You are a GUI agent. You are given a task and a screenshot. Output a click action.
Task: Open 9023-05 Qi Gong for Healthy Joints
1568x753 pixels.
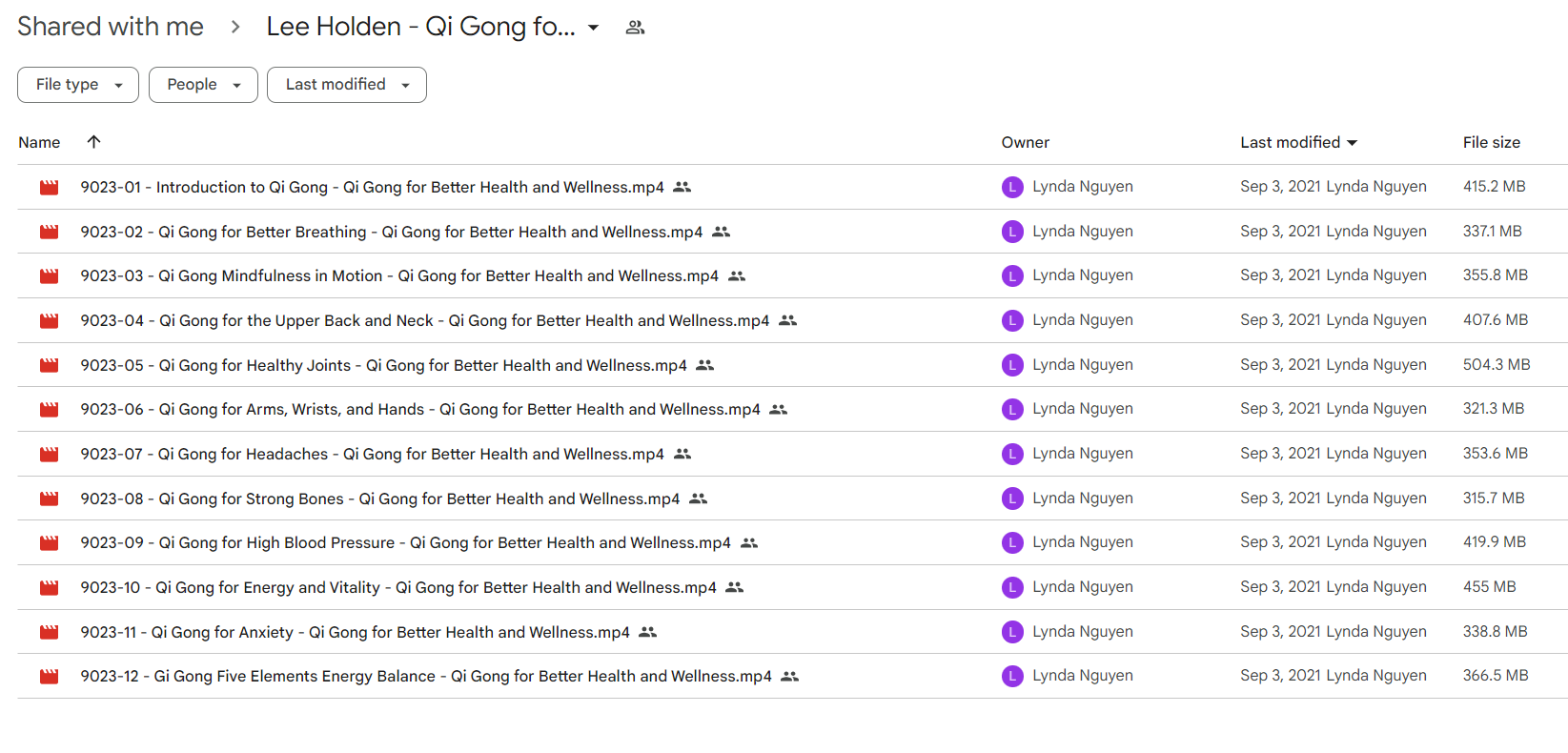click(383, 365)
